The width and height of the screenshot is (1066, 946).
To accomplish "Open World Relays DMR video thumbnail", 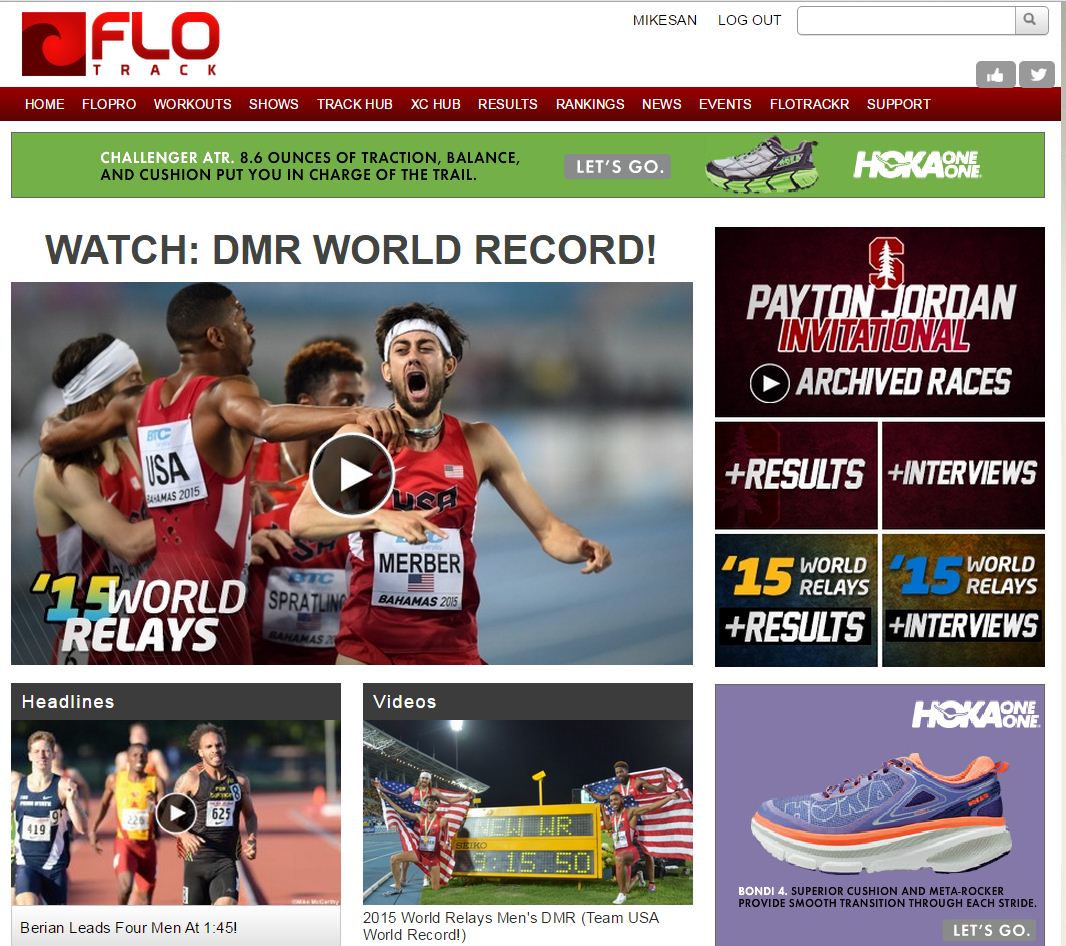I will tap(528, 812).
